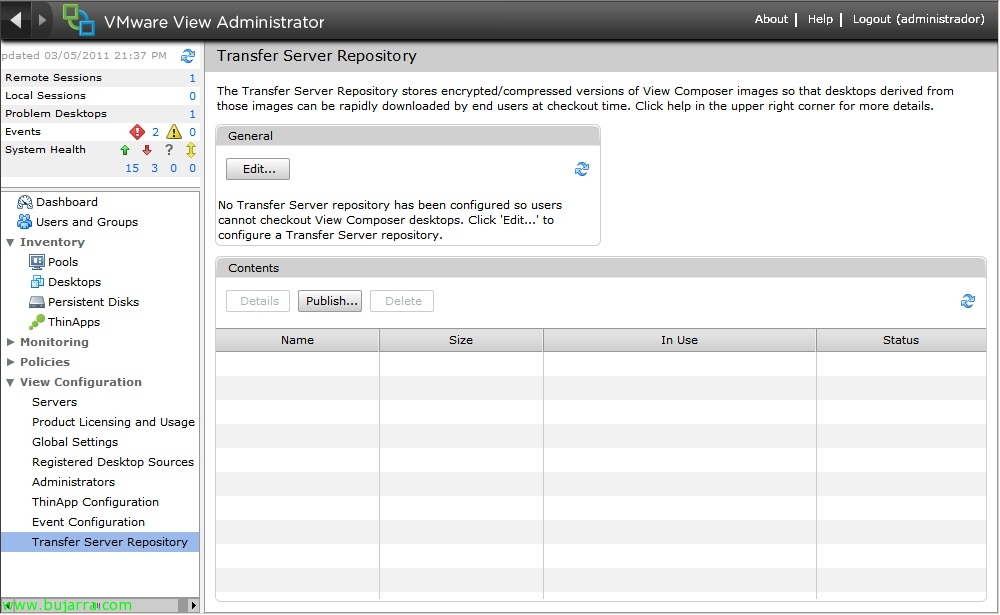Select Transfer Server Repository in sidebar
The width and height of the screenshot is (1000, 615).
100,542
